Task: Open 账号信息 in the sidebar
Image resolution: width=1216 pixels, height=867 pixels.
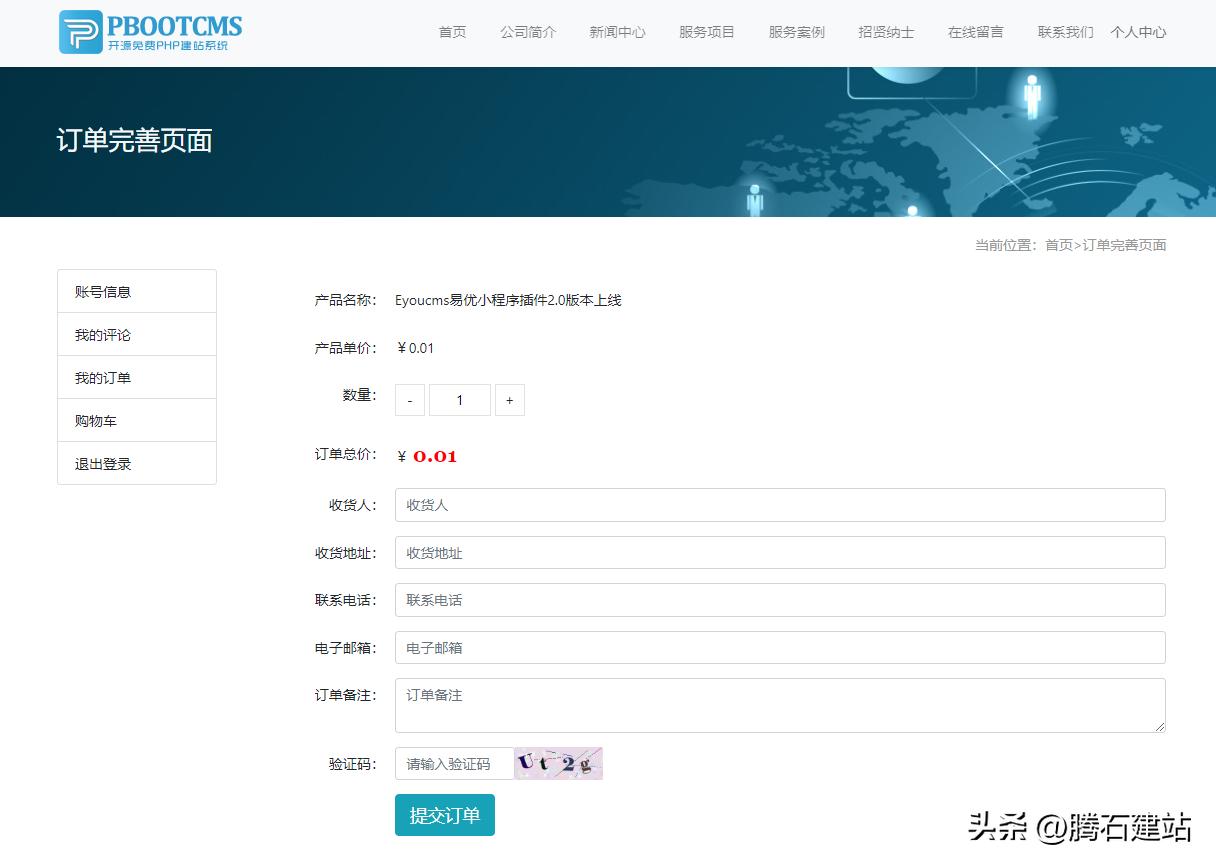Action: (x=137, y=292)
